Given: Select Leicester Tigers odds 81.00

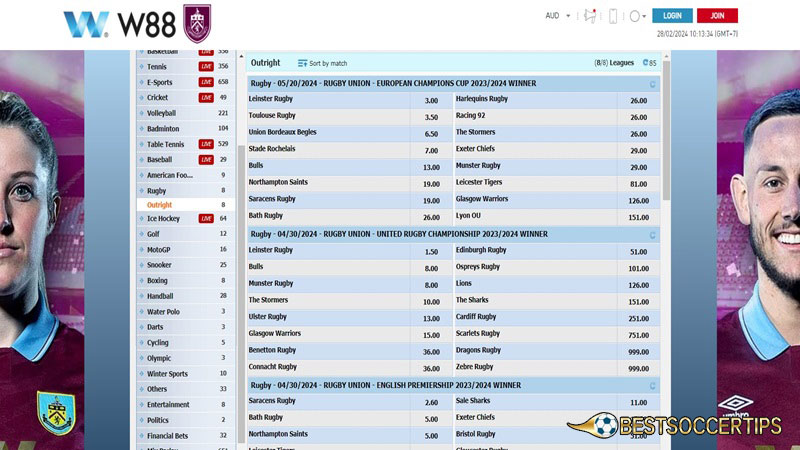Looking at the screenshot, I should (x=639, y=184).
